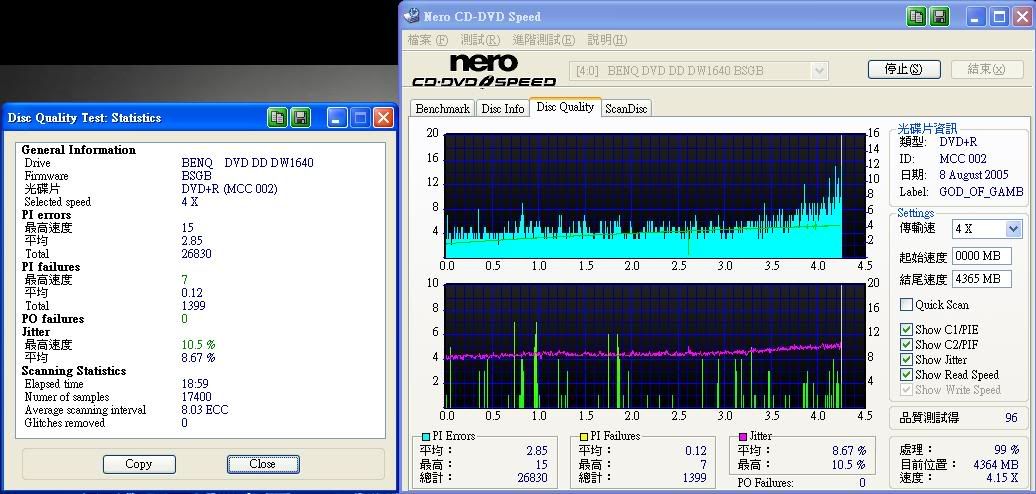1036x494 pixels.
Task: Uncheck Show C1/PIE option
Action: click(x=906, y=330)
